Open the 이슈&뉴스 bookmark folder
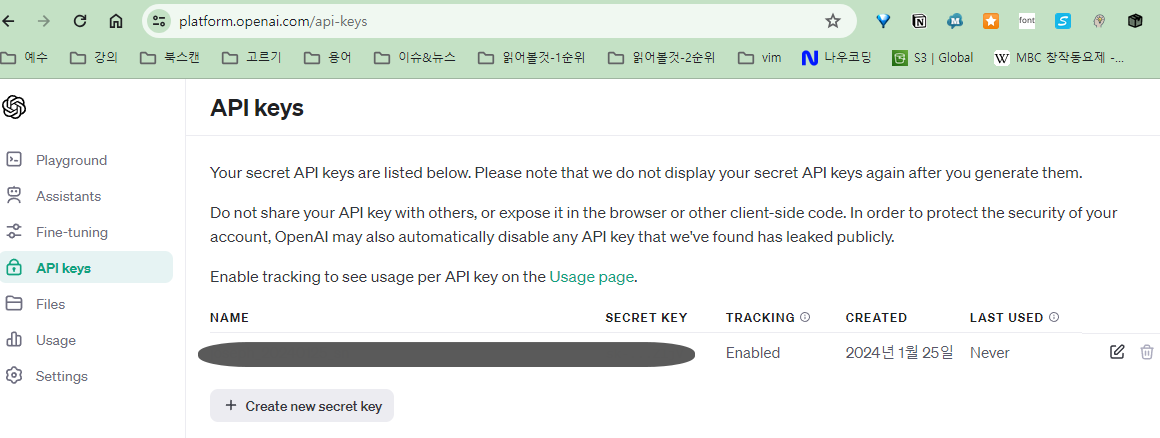The image size is (1160, 438). coord(414,58)
